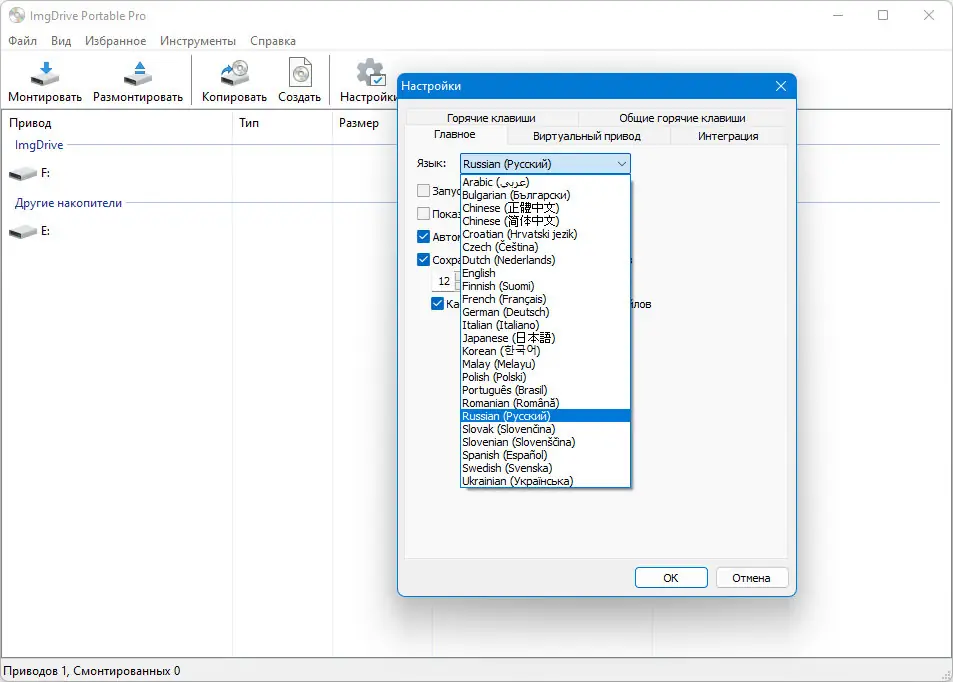Uncheck the Ка... checkbox below number 12

pos(438,303)
